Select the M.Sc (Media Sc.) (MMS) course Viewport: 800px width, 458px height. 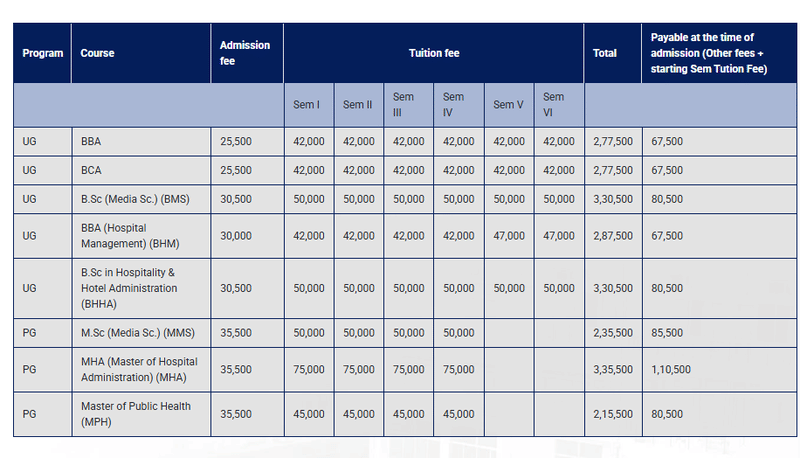137,332
